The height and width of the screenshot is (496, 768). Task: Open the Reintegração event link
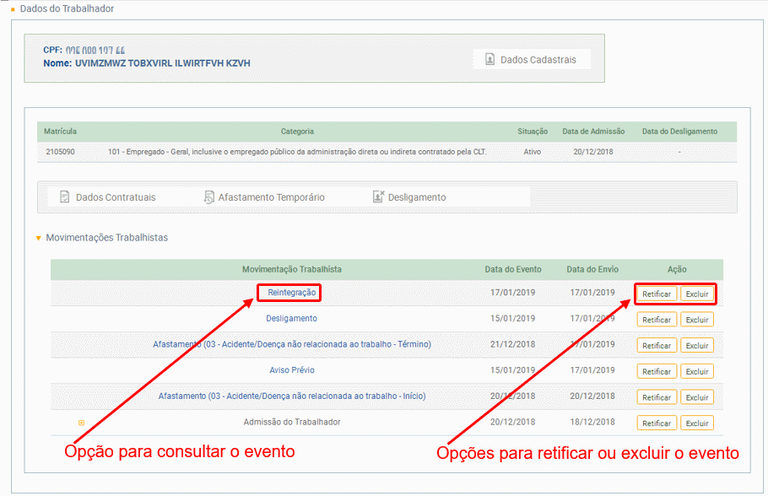(x=291, y=292)
